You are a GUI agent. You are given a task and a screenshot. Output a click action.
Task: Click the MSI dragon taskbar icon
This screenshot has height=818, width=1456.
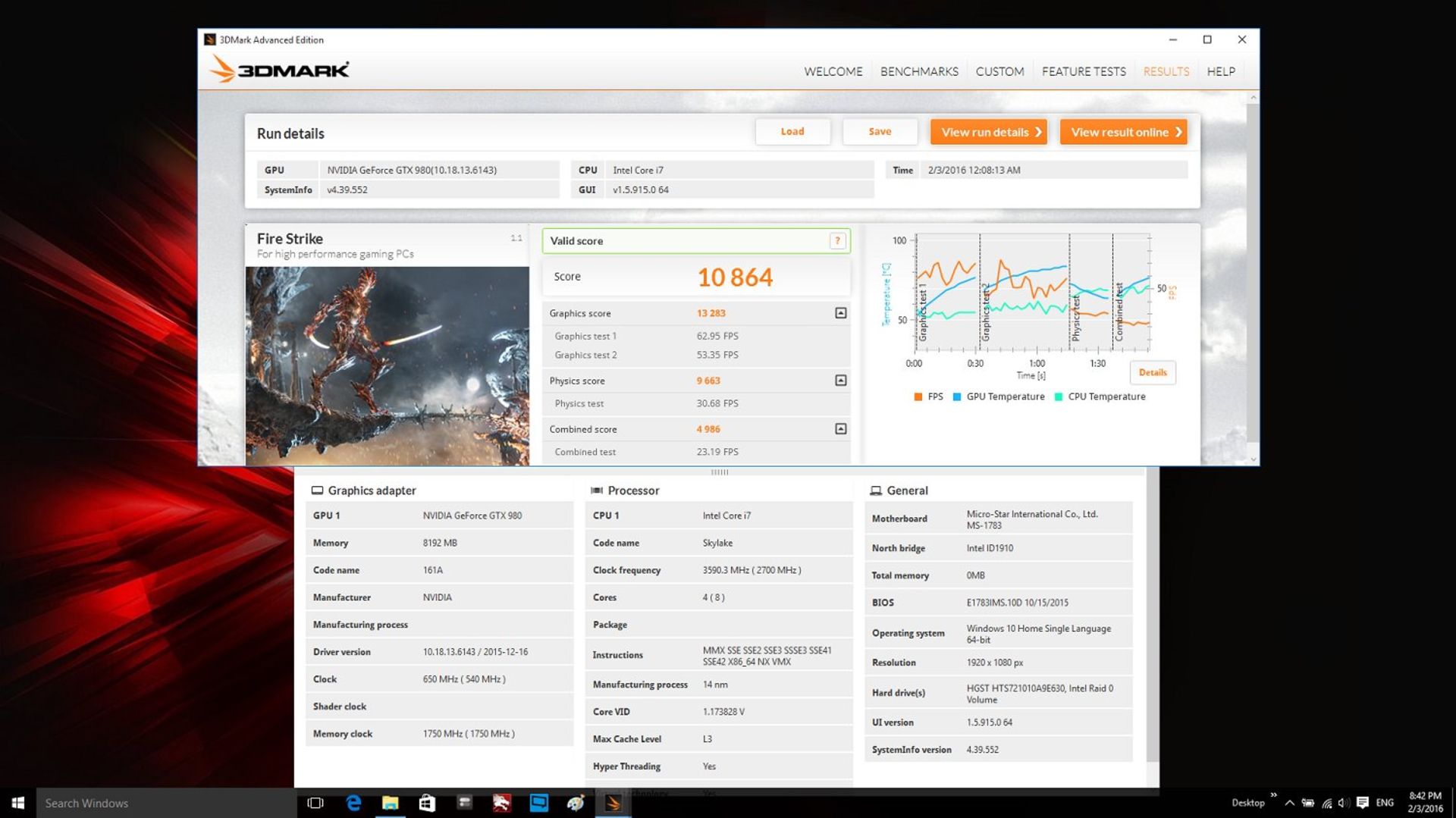point(501,803)
